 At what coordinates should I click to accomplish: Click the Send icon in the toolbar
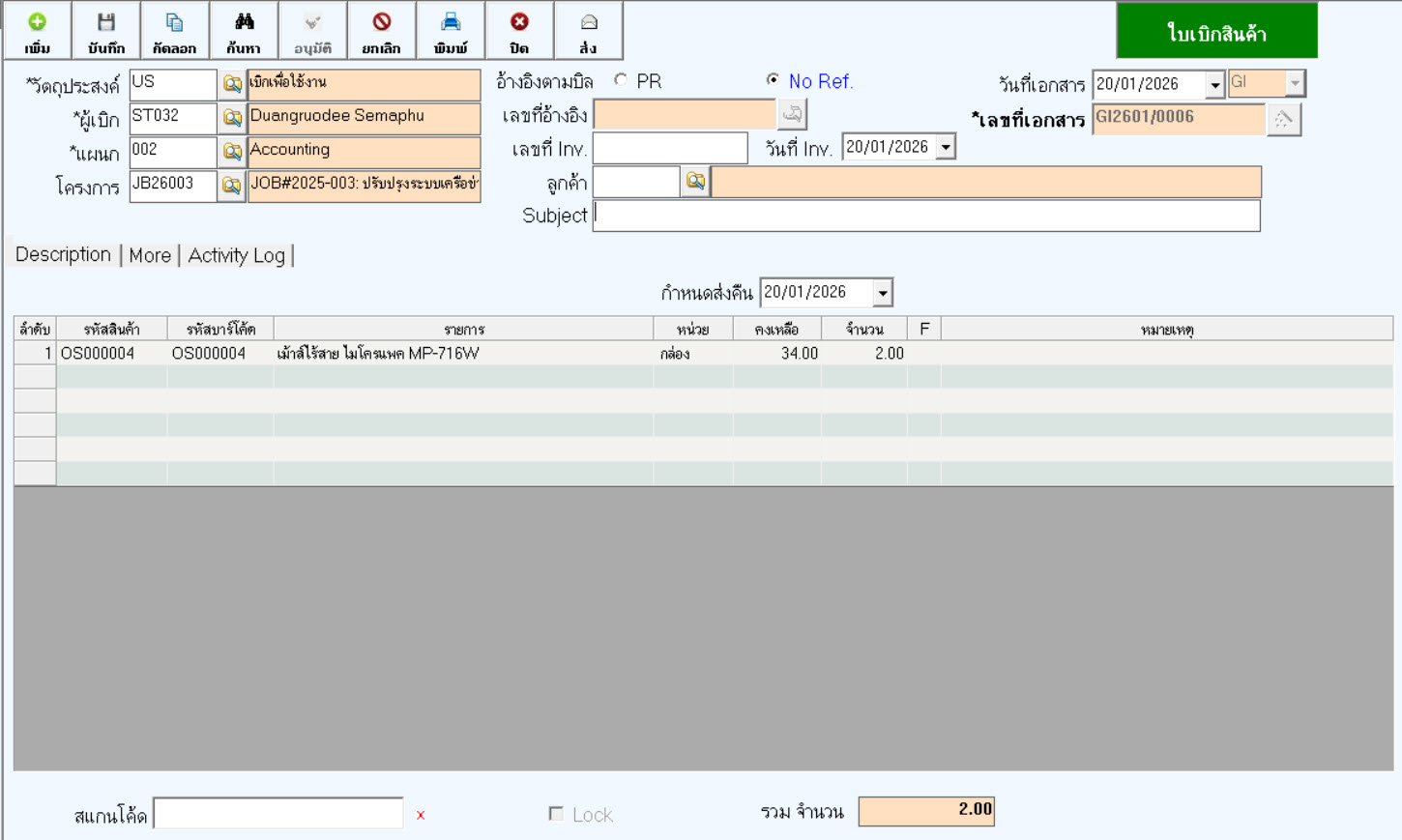coord(588,22)
